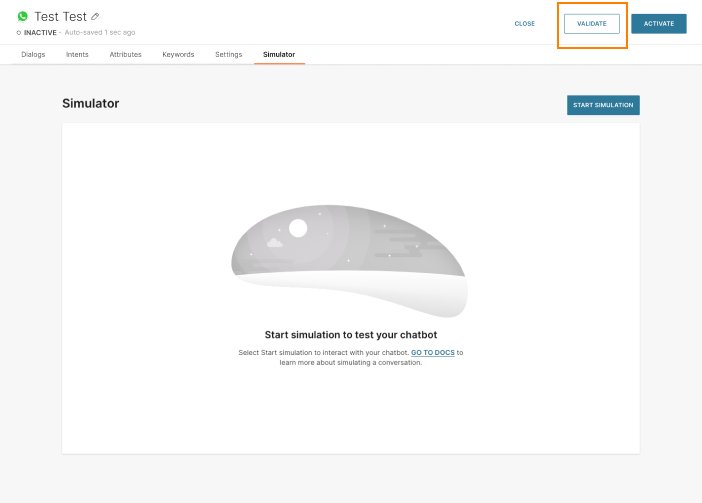This screenshot has width=702, height=503.
Task: Validate the chatbot
Action: [592, 24]
